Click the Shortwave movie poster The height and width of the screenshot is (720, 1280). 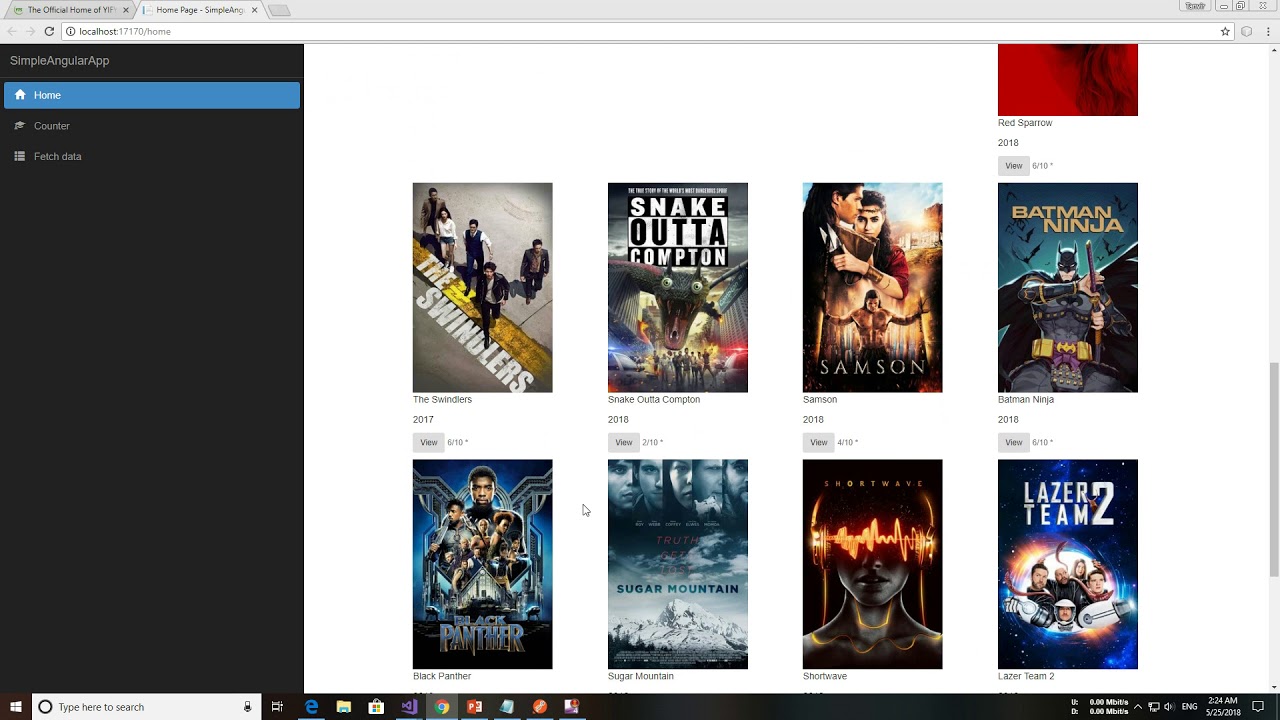point(872,564)
